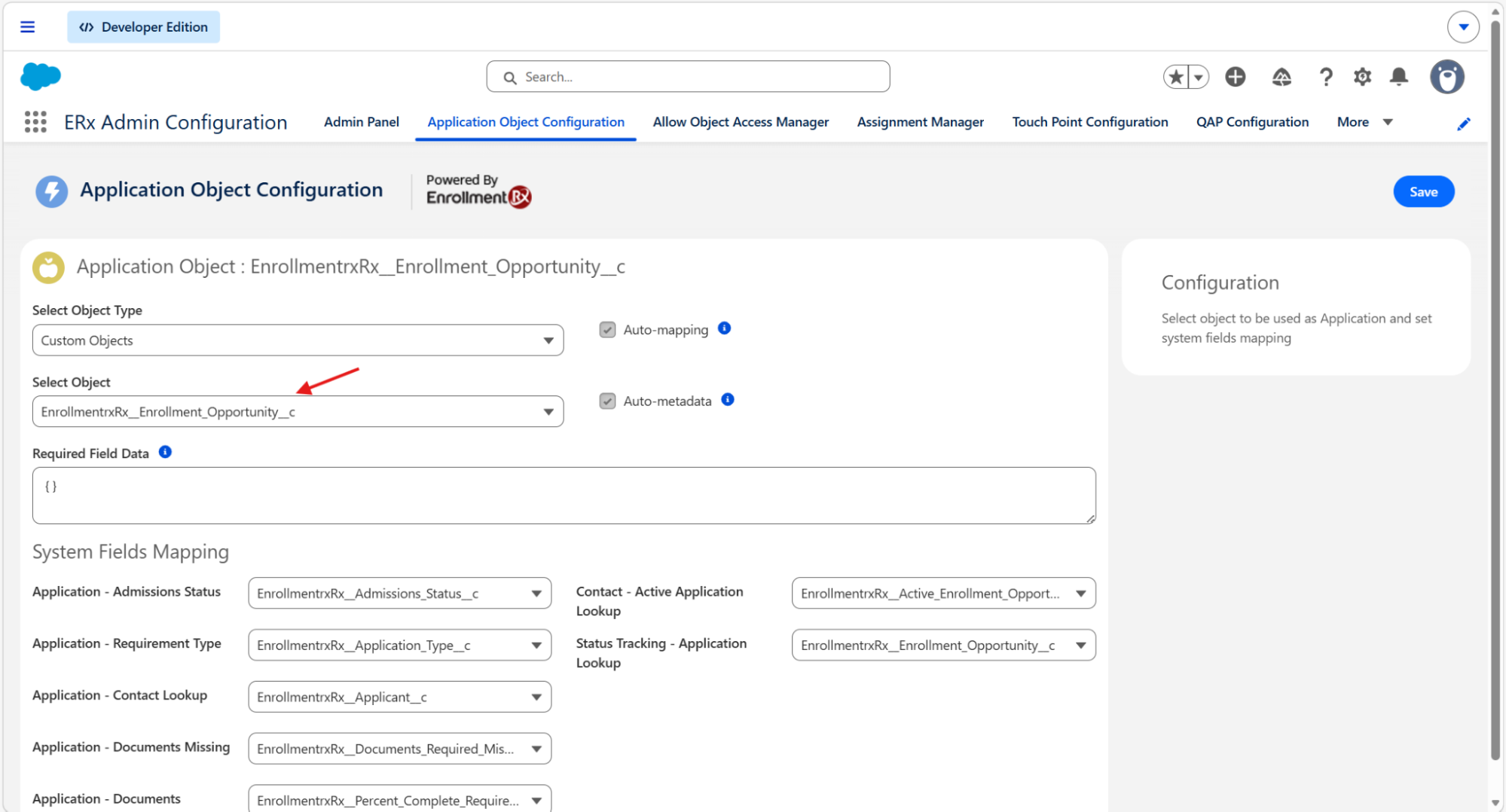1506x812 pixels.
Task: Open the Trailhead guidance icon
Action: pyautogui.click(x=1281, y=77)
